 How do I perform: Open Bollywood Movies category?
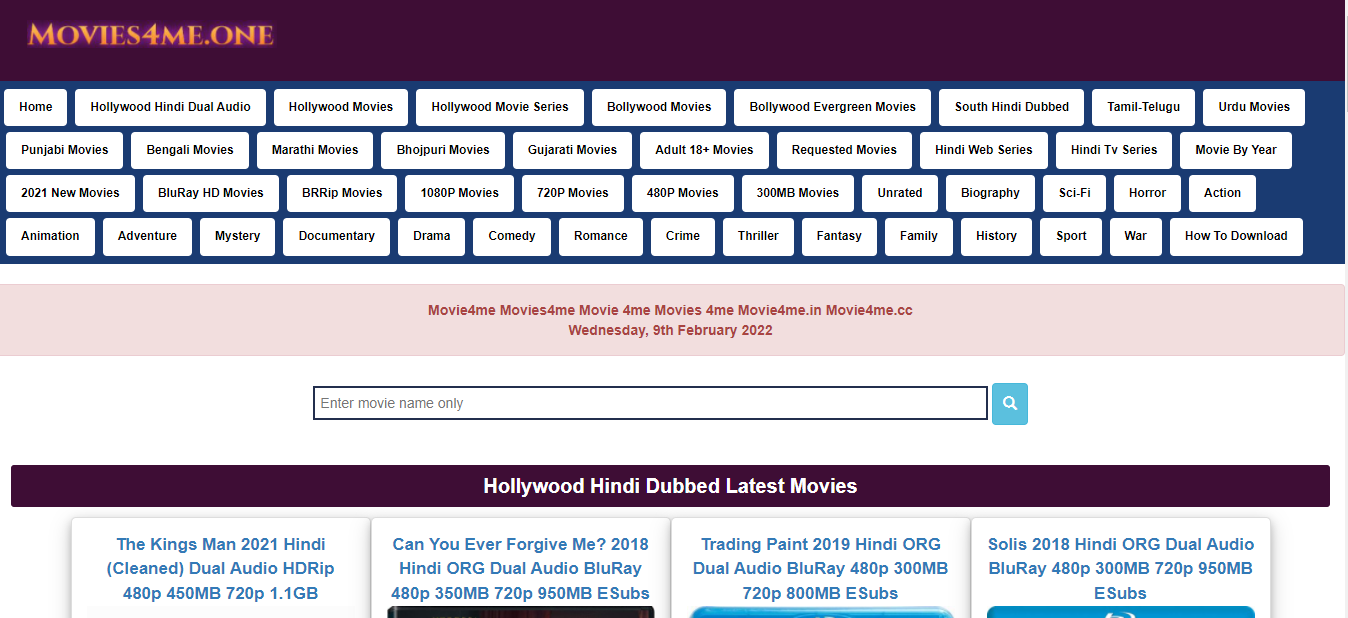[x=659, y=107]
